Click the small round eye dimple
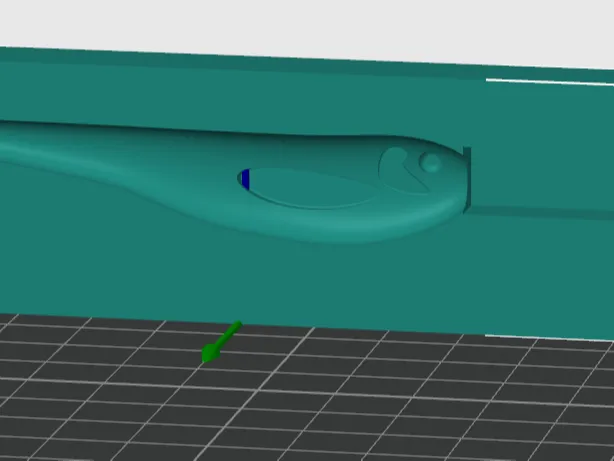The width and height of the screenshot is (614, 461). point(430,162)
